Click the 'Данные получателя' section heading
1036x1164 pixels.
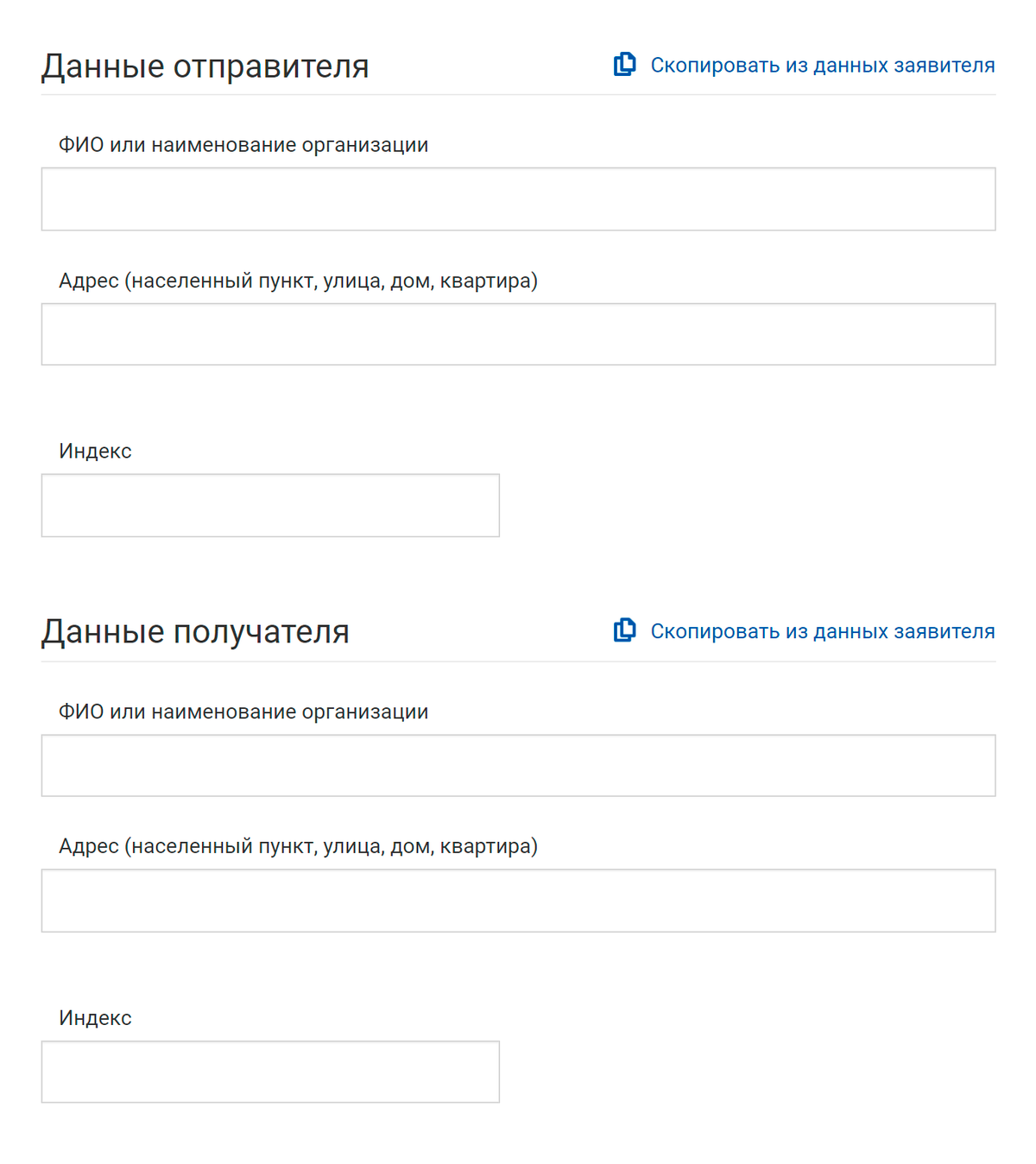point(196,632)
